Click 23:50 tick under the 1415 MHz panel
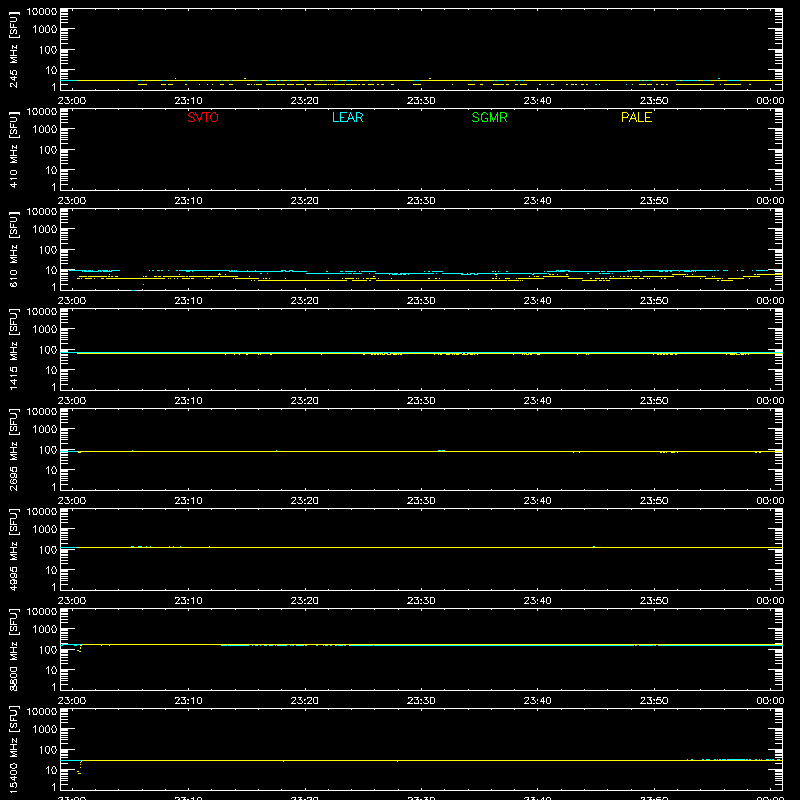 pyautogui.click(x=654, y=401)
